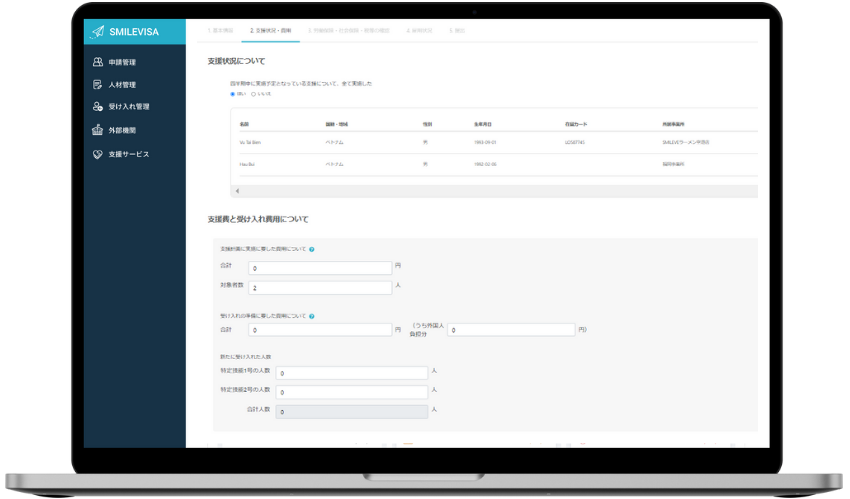
Task: Click the LO587745 residence card cell
Action: pyautogui.click(x=575, y=142)
